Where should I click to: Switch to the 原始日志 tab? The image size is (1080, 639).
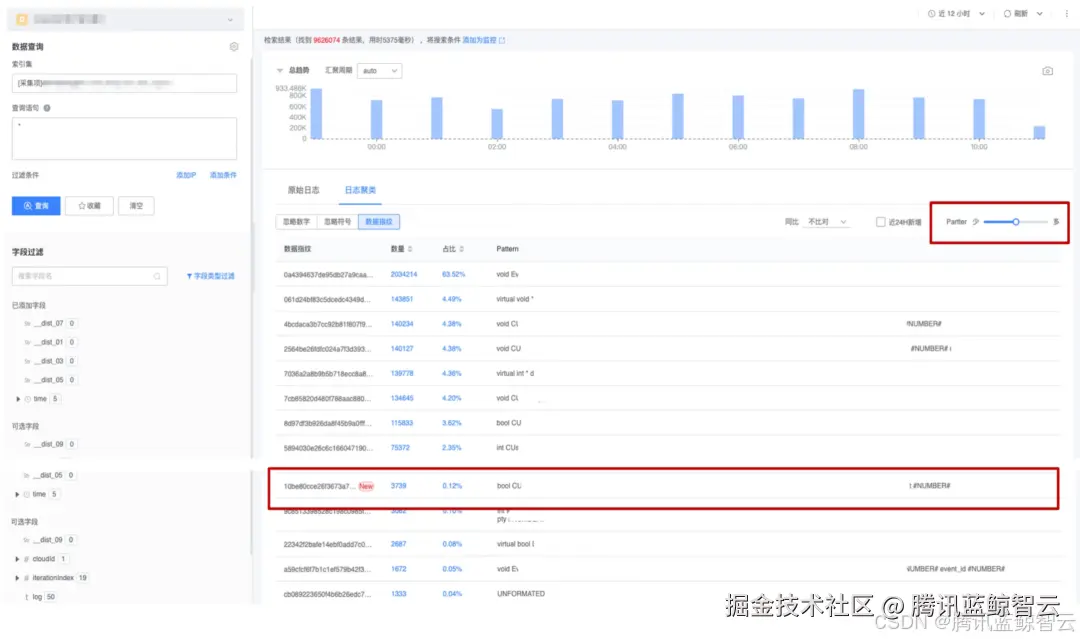point(303,190)
